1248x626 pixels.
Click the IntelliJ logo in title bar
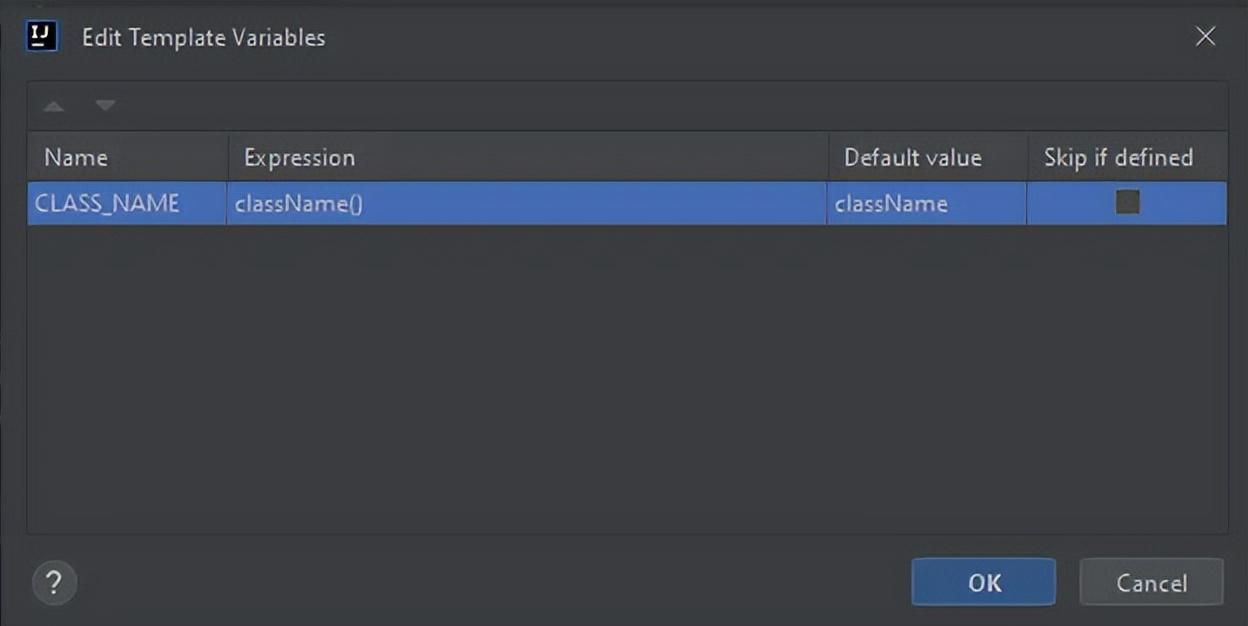click(41, 37)
